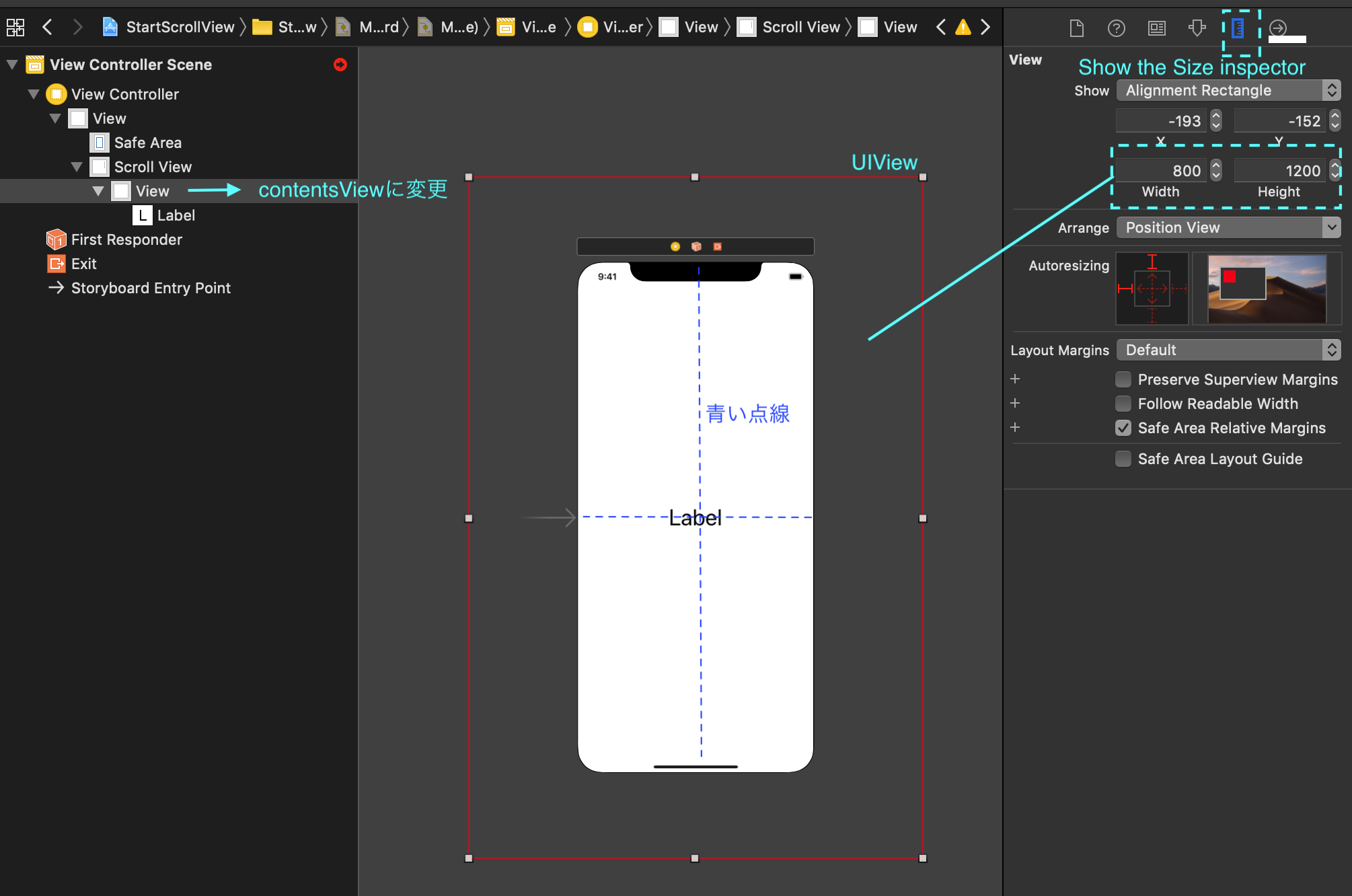Open the Layout Margins dropdown
This screenshot has height=896, width=1352.
1227,350
